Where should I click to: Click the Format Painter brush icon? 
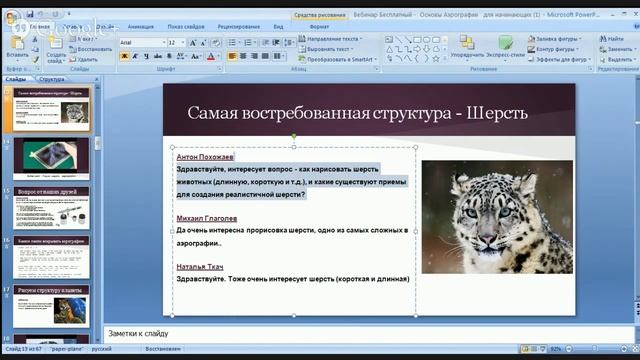click(x=36, y=60)
